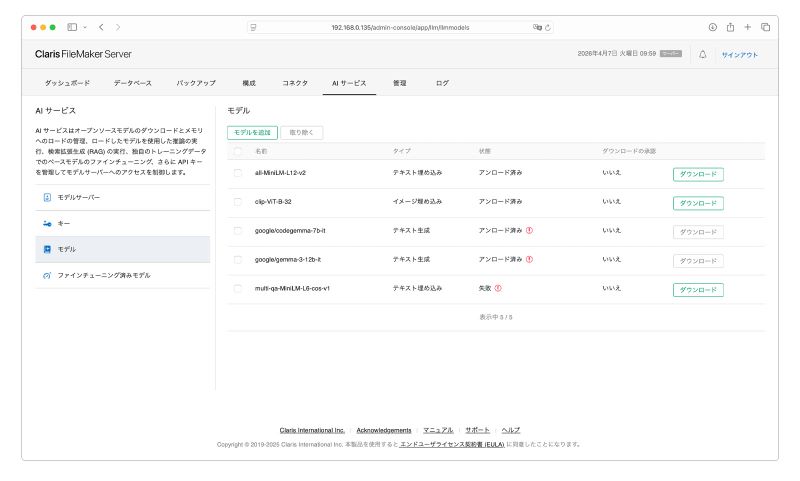Toggle the select-all checkbox in table header
This screenshot has width=800, height=481.
[238, 151]
